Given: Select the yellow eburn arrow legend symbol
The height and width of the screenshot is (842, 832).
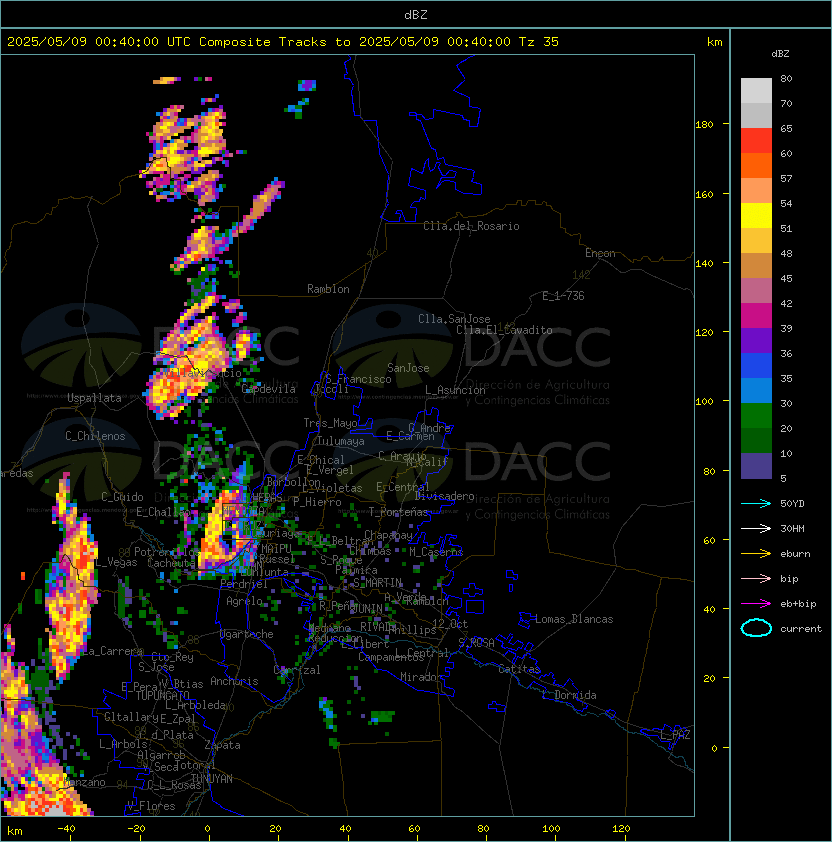Looking at the screenshot, I should (756, 554).
